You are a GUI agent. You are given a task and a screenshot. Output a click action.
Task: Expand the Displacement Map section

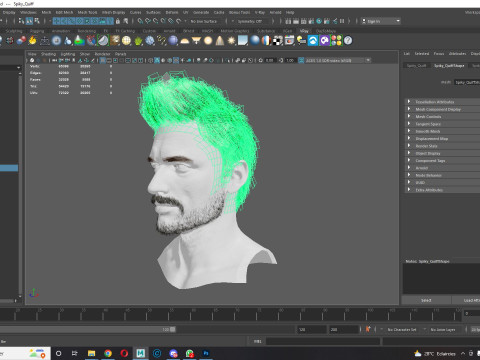point(442,138)
